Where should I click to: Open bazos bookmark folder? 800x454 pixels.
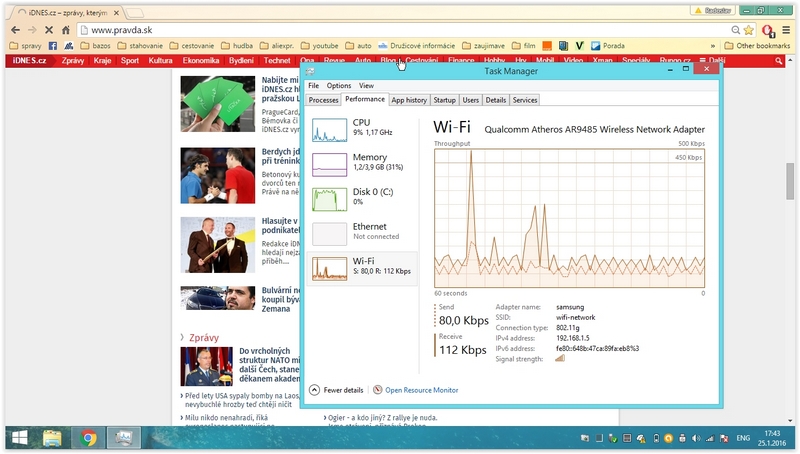pyautogui.click(x=95, y=46)
